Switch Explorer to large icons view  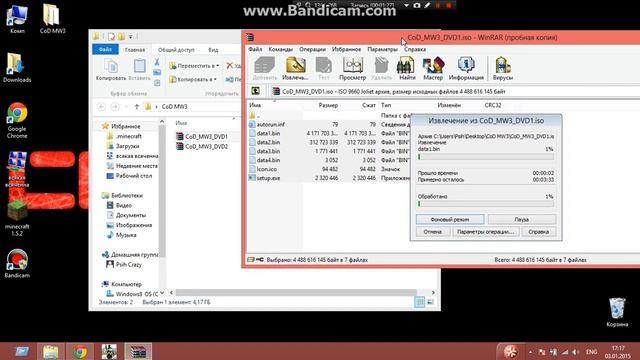pos(430,302)
